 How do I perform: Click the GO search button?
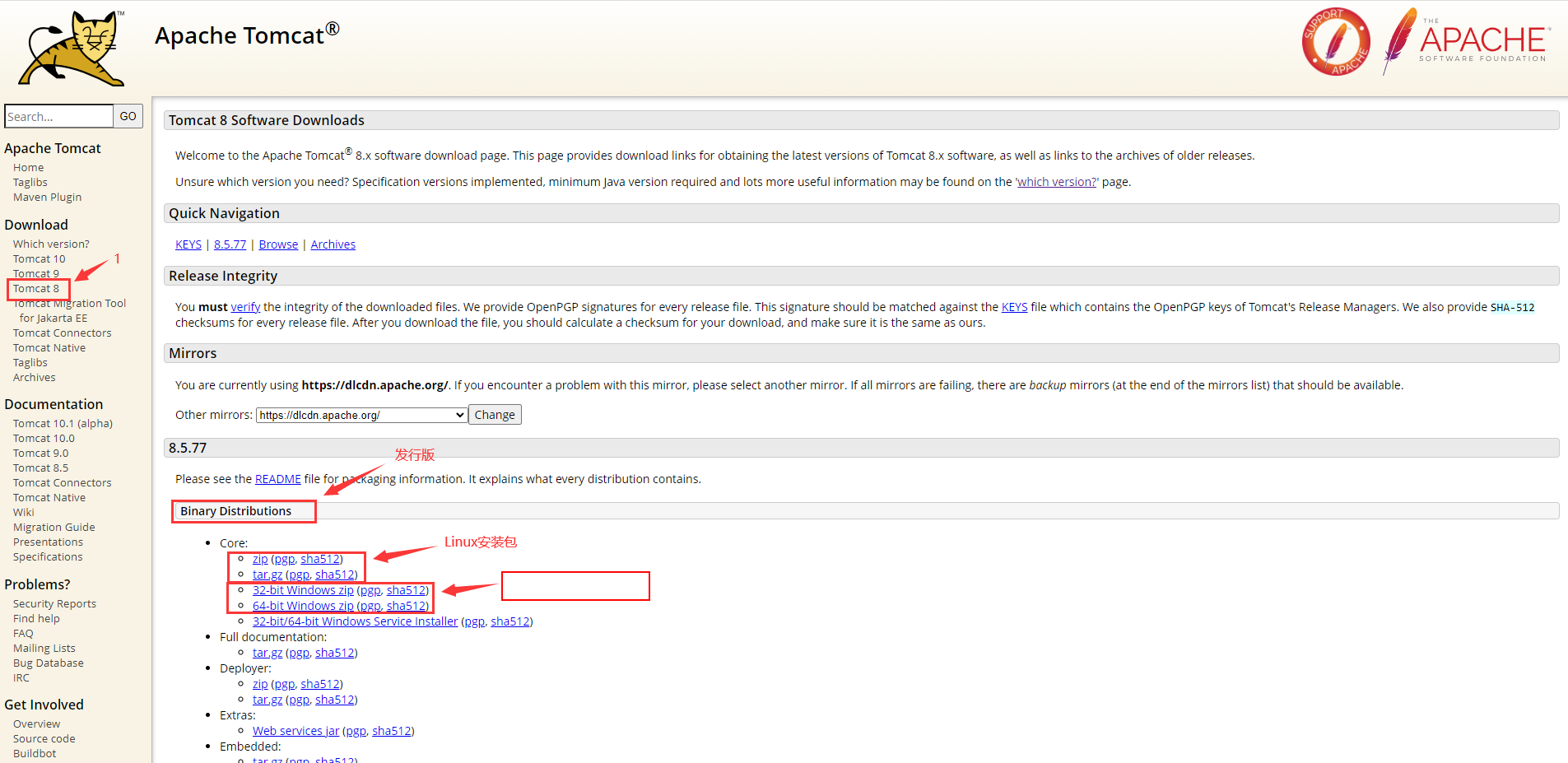coord(128,116)
